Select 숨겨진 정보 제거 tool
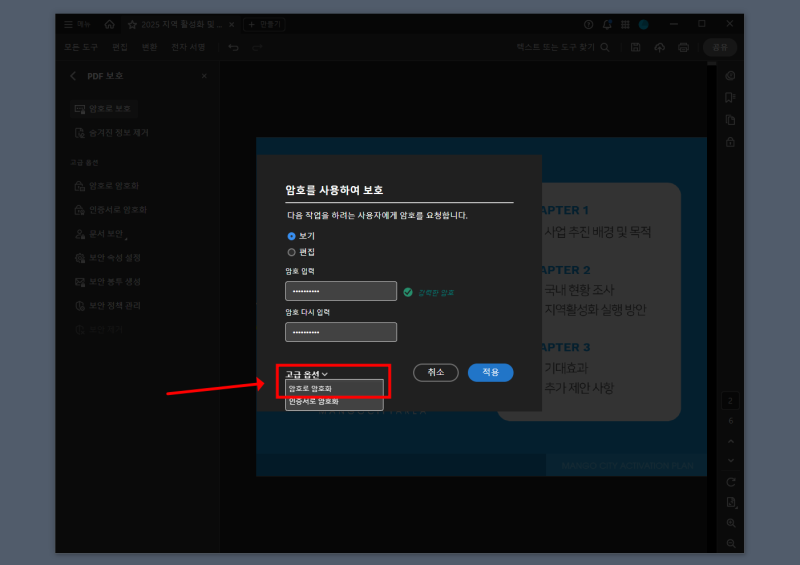The height and width of the screenshot is (565, 800). [x=111, y=133]
